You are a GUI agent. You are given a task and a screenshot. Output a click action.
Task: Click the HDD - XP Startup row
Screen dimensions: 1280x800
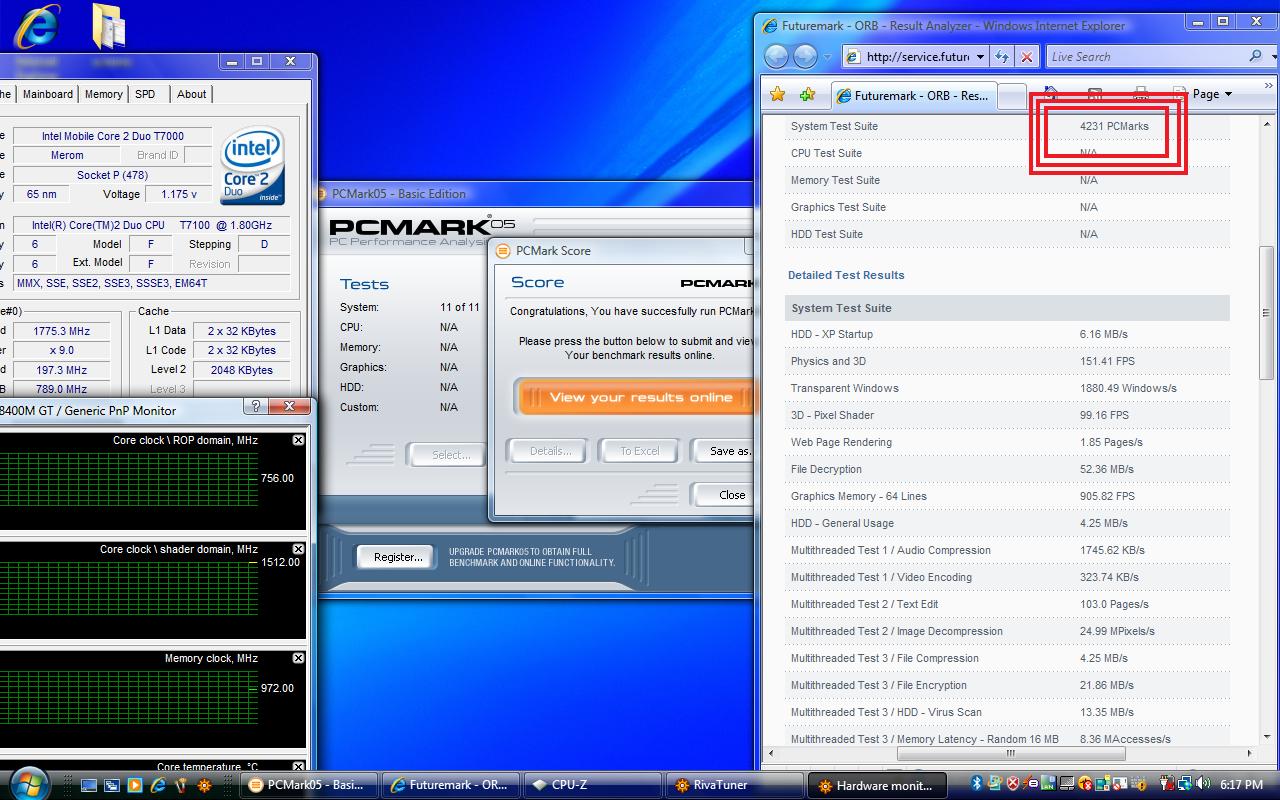[1008, 334]
